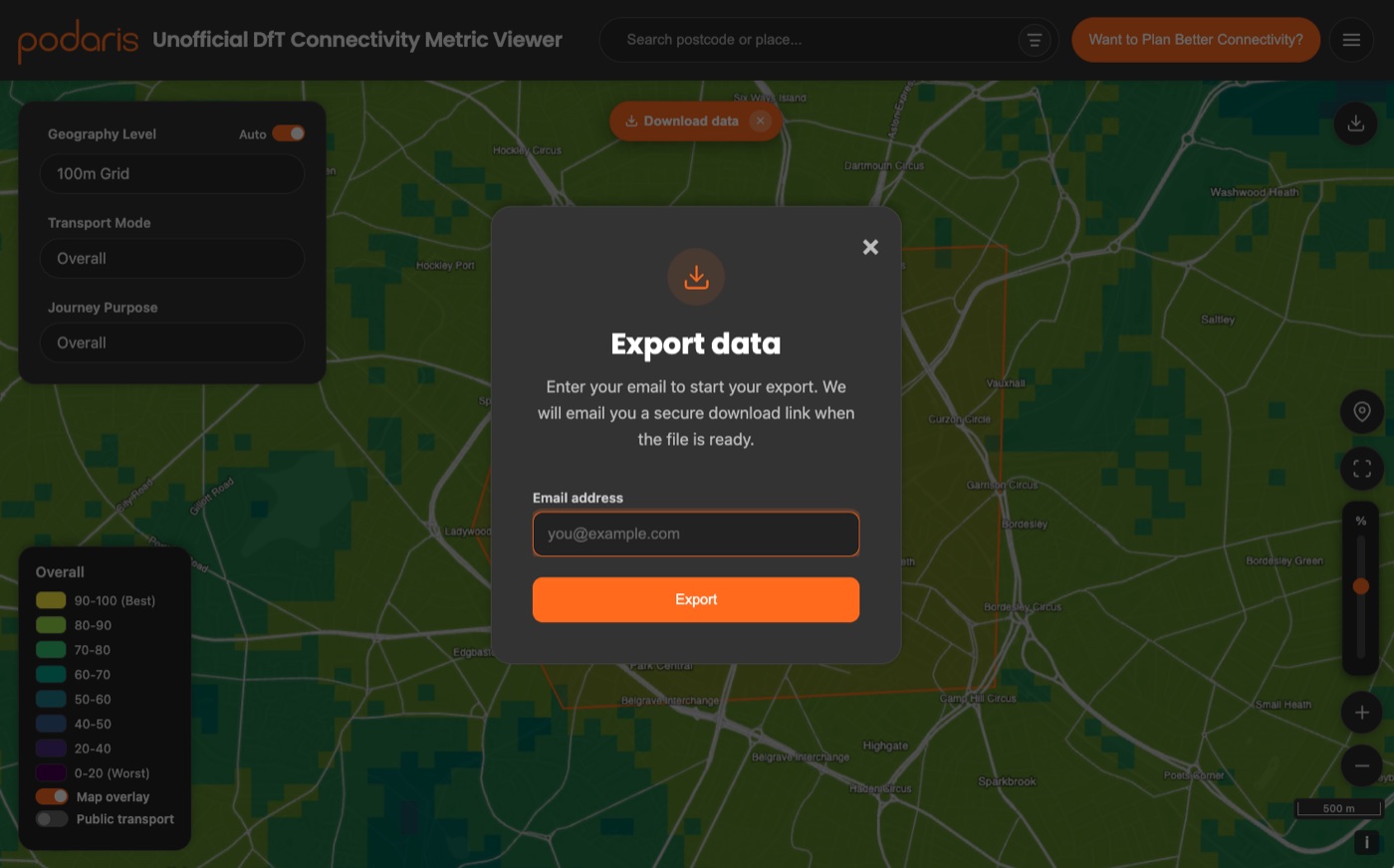Screen dimensions: 1394x868
Task: Click the Bordesley Green map label
Action: coord(1284,560)
